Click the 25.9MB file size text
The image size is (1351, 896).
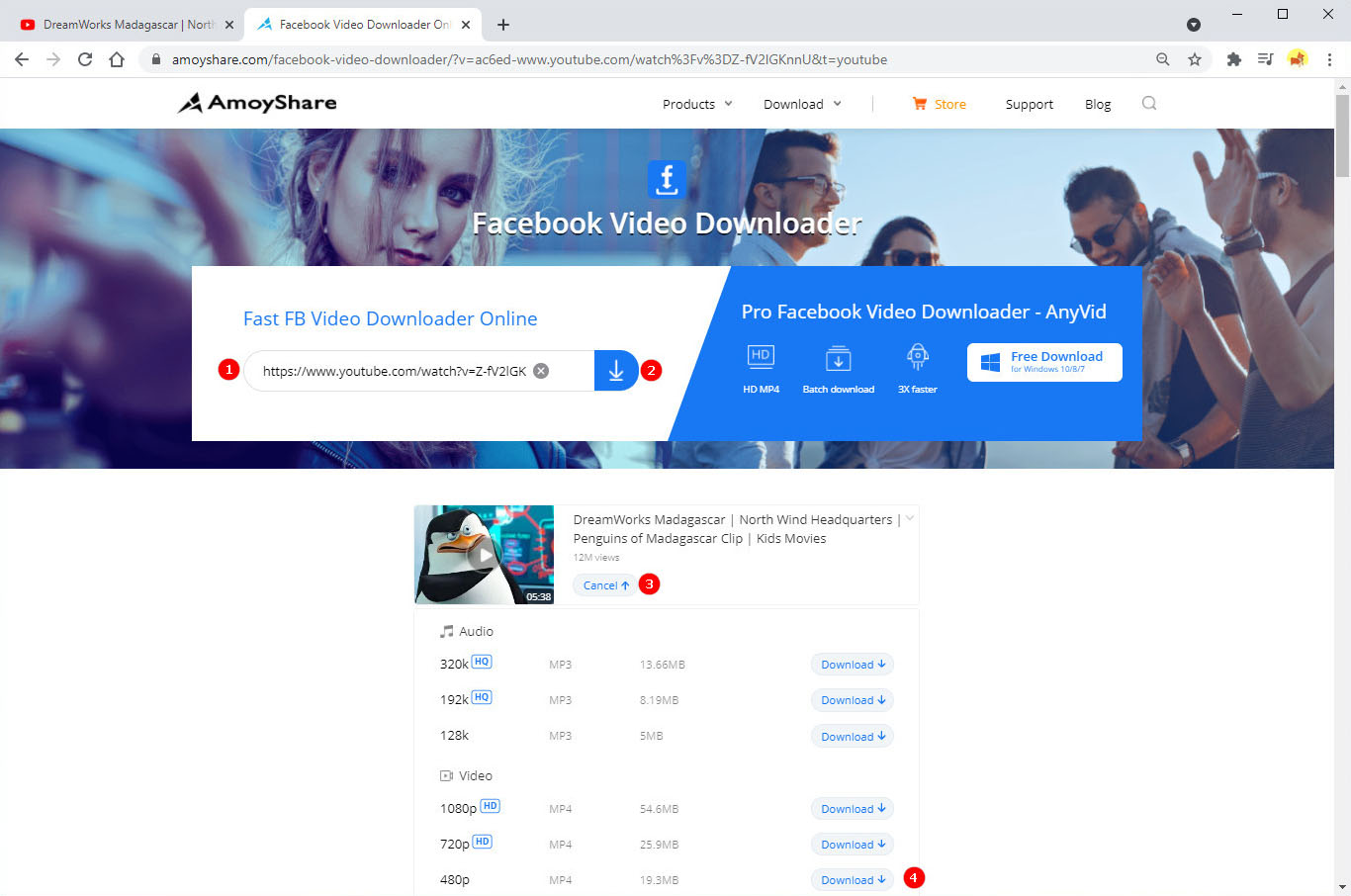(659, 845)
